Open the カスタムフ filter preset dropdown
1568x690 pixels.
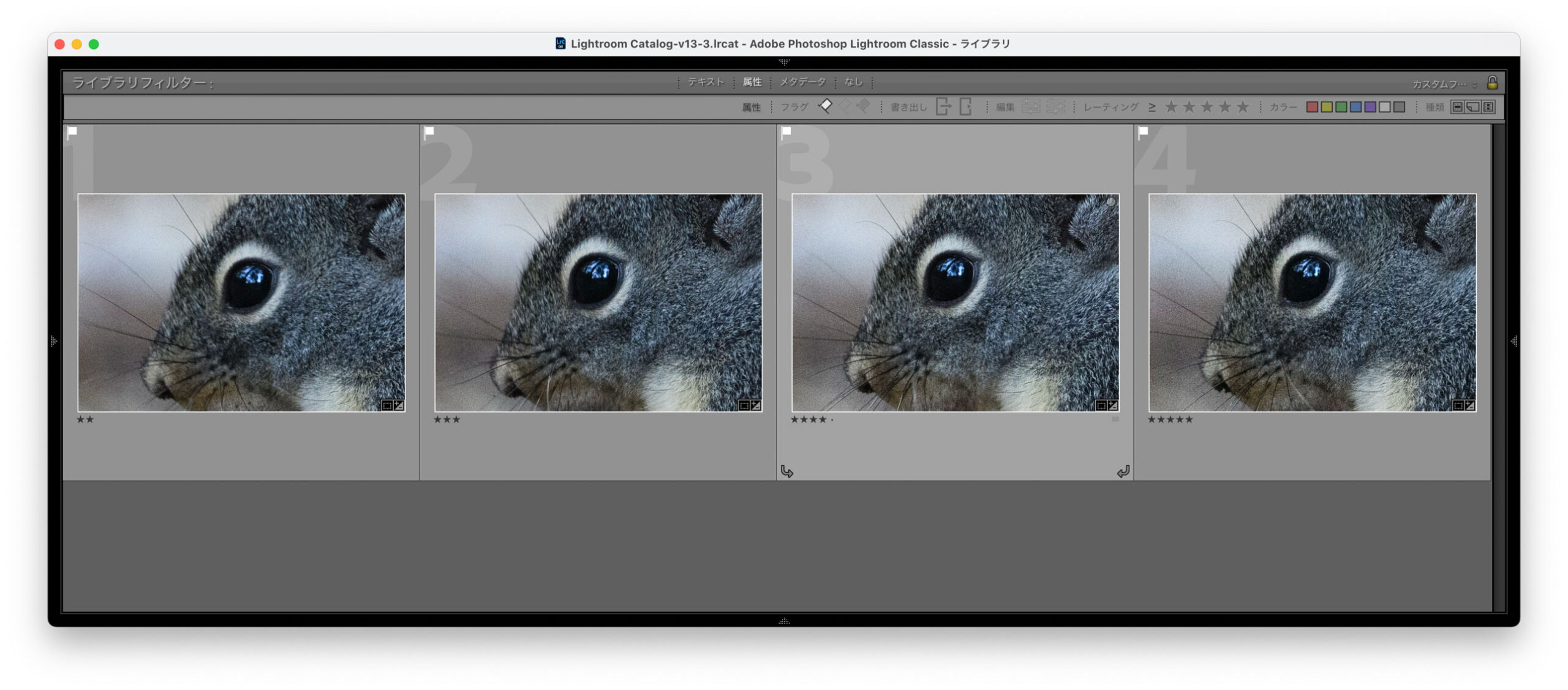(1444, 84)
